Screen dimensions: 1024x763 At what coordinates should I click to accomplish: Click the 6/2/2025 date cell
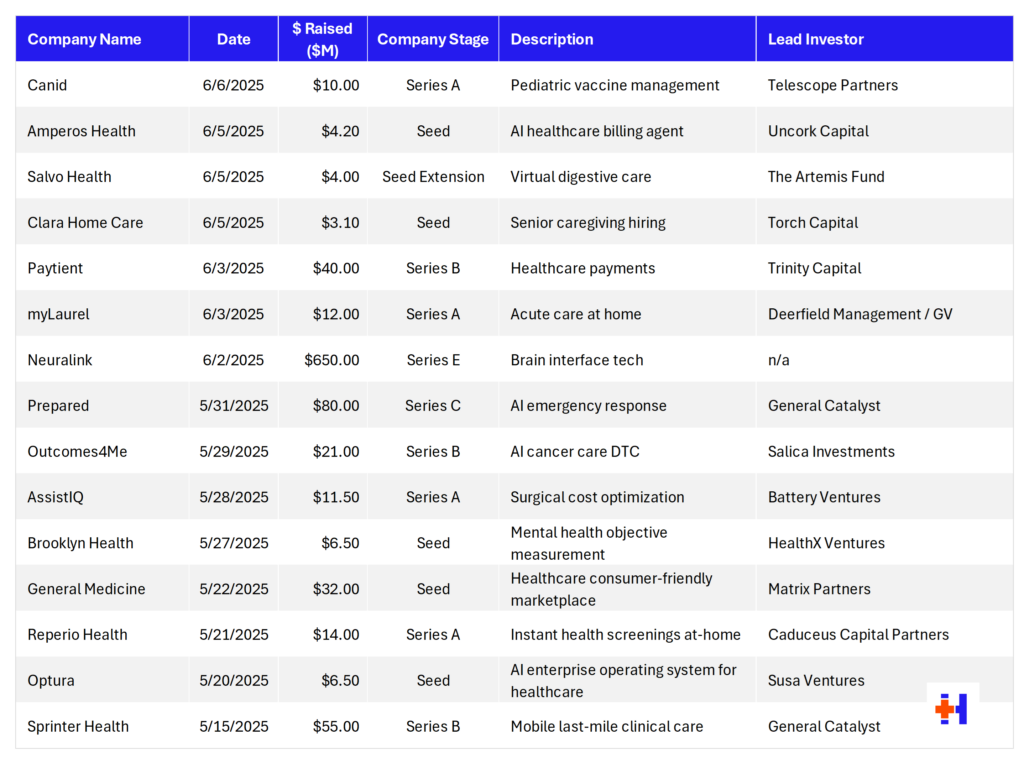(x=233, y=360)
